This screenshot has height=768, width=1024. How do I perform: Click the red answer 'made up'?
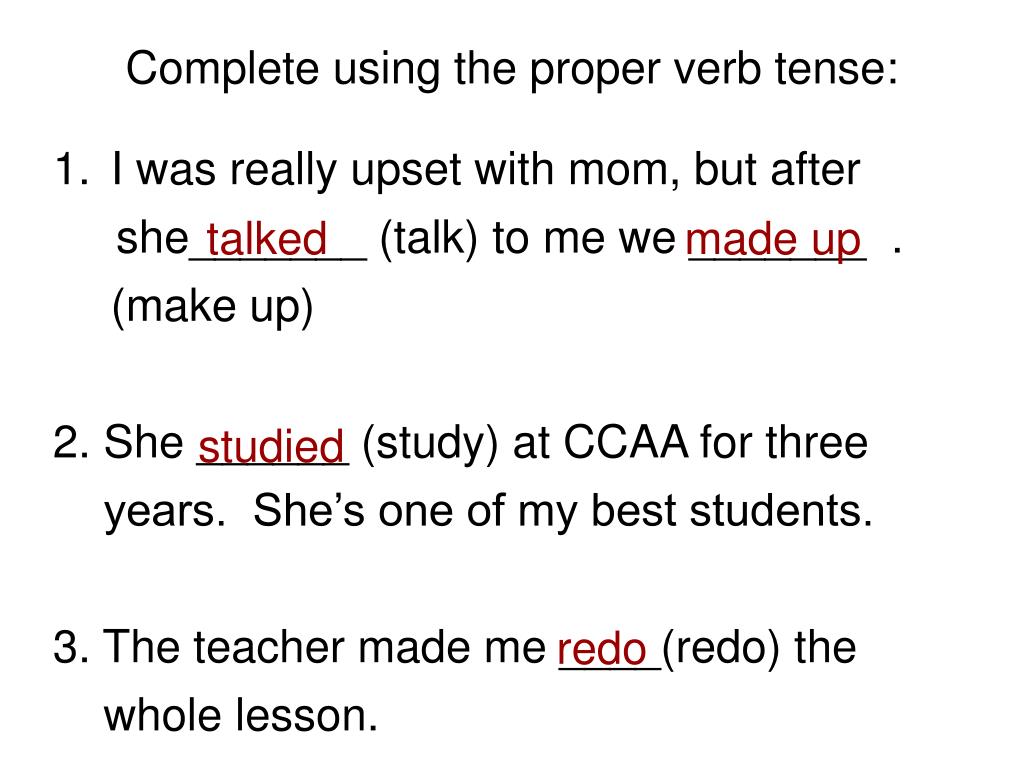773,240
